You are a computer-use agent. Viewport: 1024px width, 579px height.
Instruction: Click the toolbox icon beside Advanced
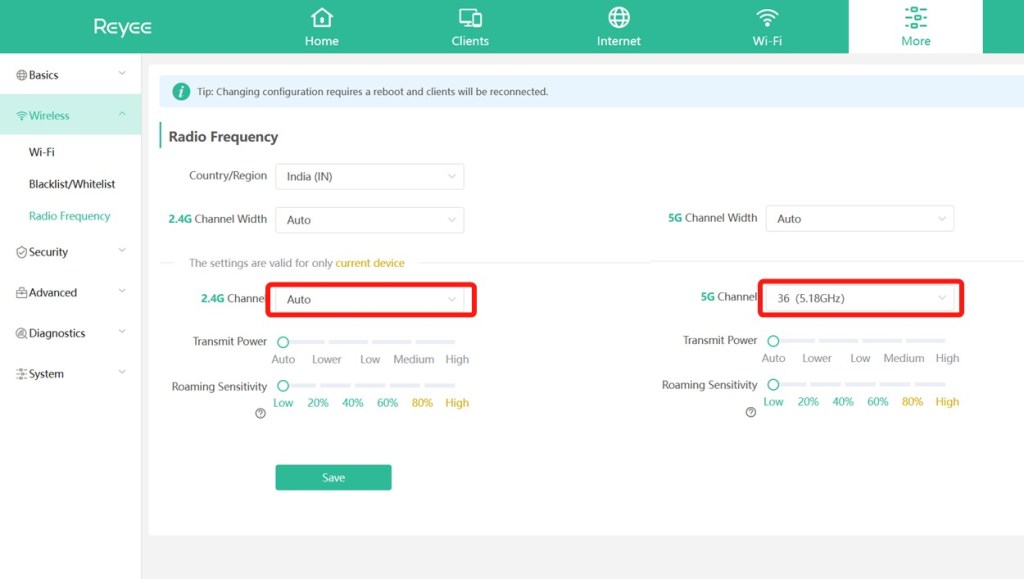pyautogui.click(x=22, y=292)
